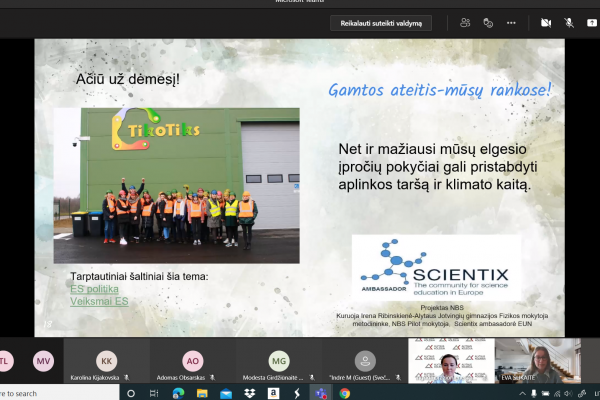Open the 'ES politika' link on slide

pos(95,289)
